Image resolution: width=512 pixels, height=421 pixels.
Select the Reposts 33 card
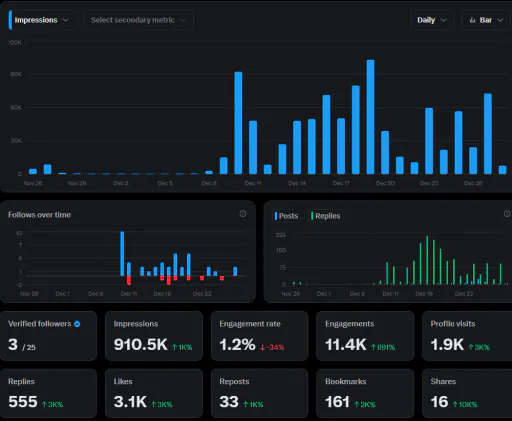[x=259, y=393]
